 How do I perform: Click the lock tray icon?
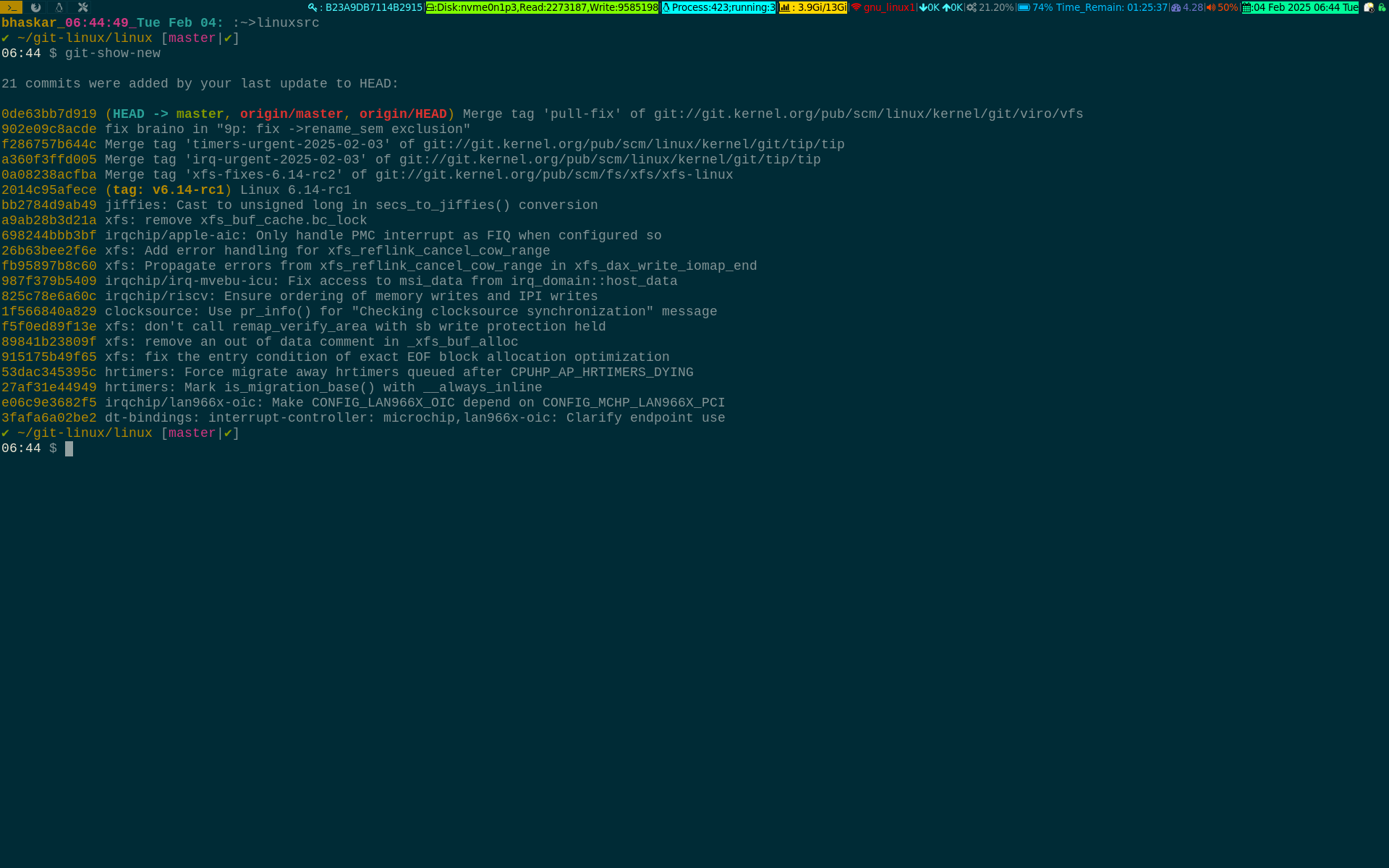click(1382, 7)
